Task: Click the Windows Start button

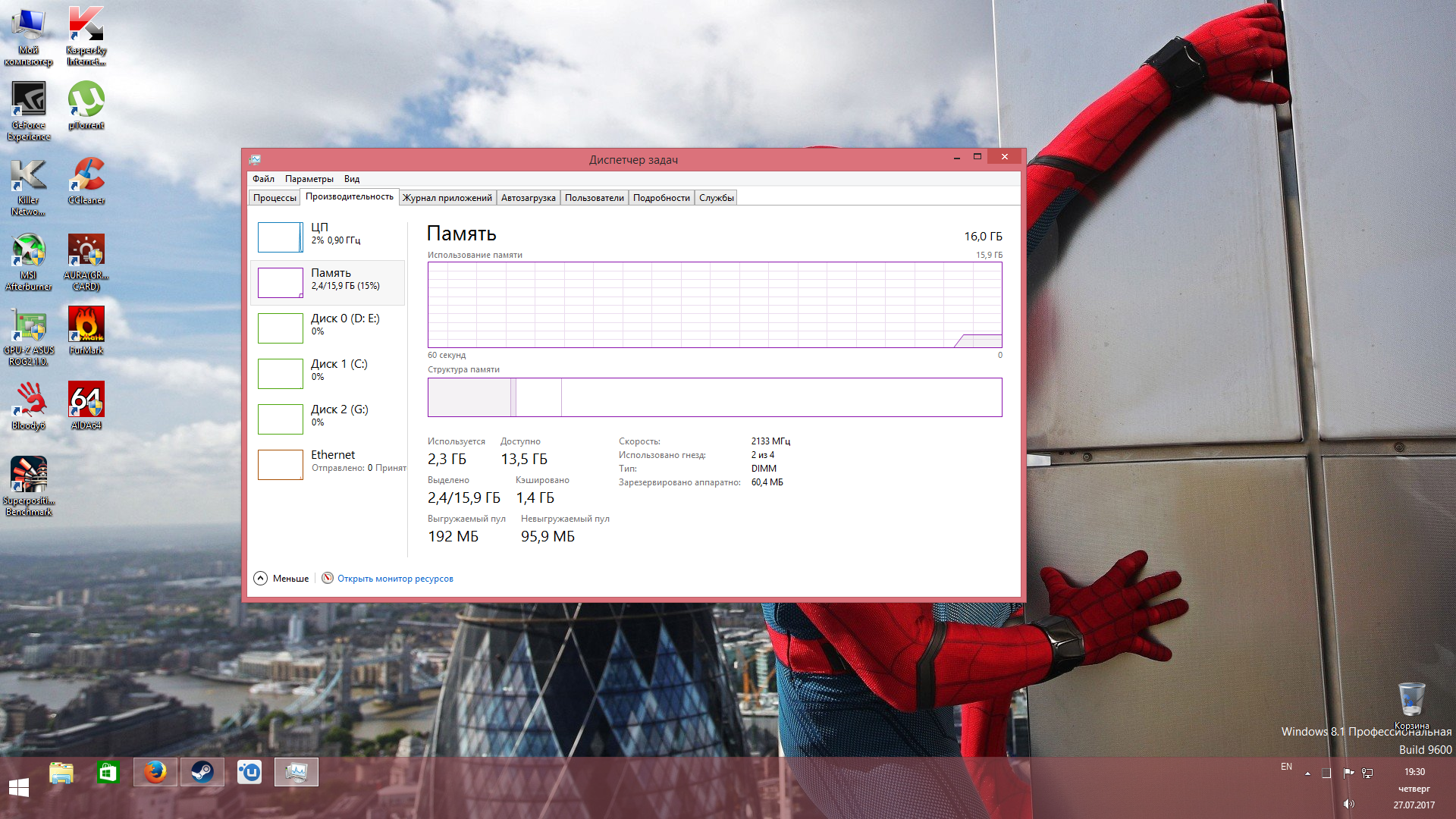Action: (x=19, y=788)
